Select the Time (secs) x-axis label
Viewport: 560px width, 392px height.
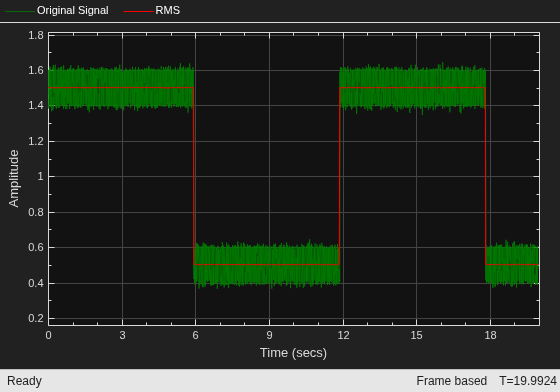pyautogui.click(x=293, y=353)
